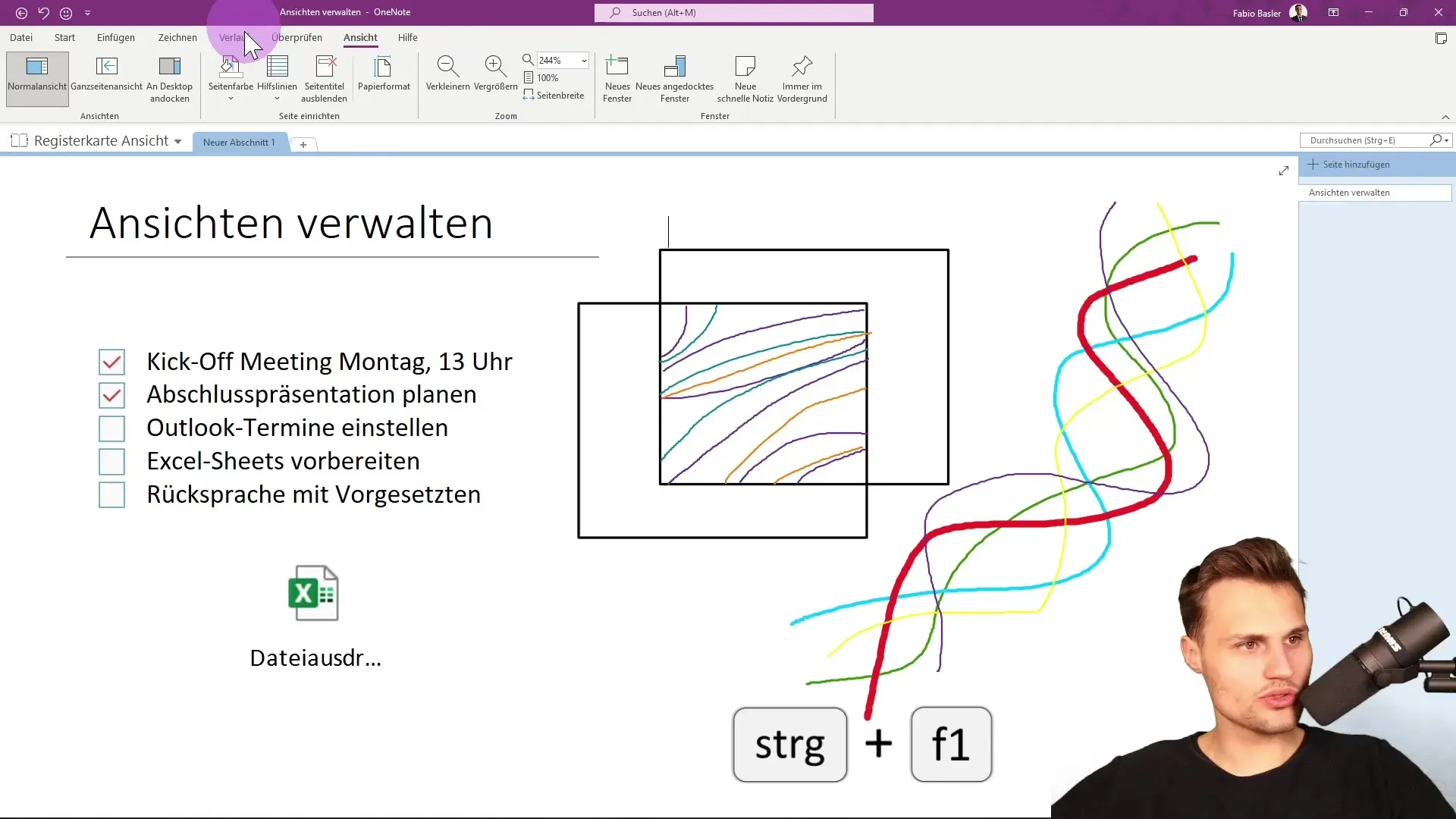Click Seitentitel ausblenden icon
This screenshot has width=1456, height=819.
(x=324, y=78)
